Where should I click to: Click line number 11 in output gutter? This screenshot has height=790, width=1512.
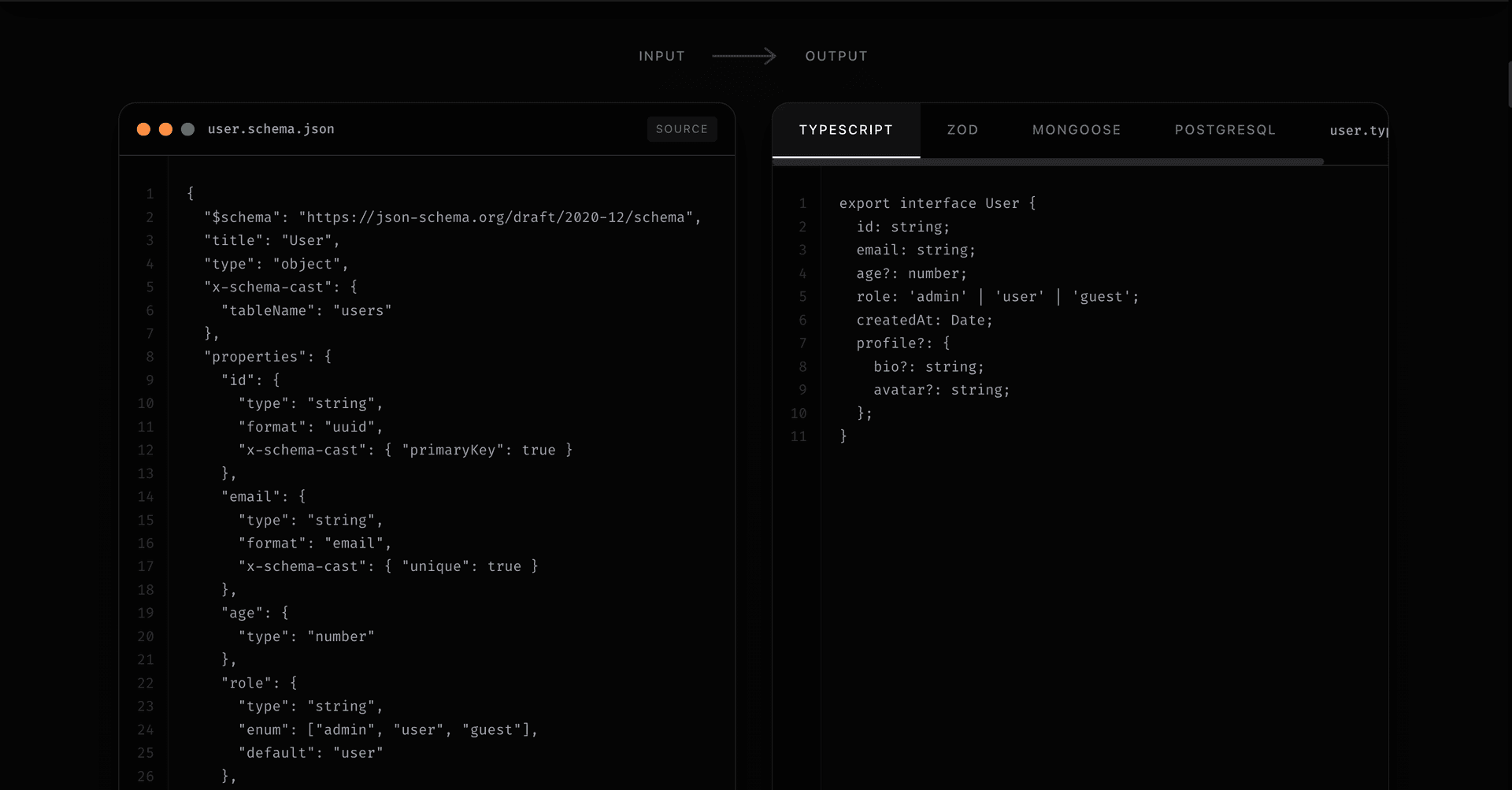pyautogui.click(x=799, y=436)
